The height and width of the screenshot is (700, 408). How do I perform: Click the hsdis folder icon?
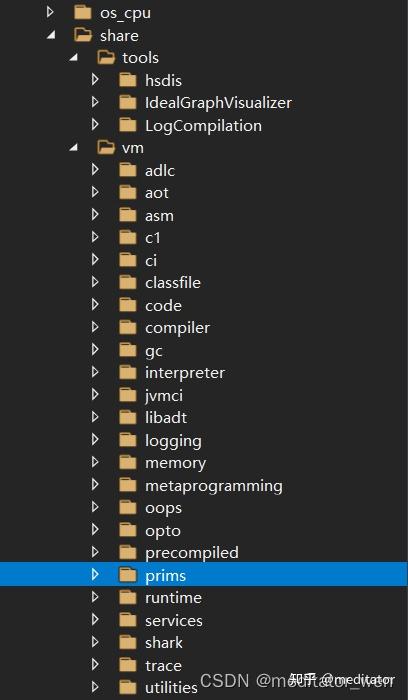(x=128, y=80)
